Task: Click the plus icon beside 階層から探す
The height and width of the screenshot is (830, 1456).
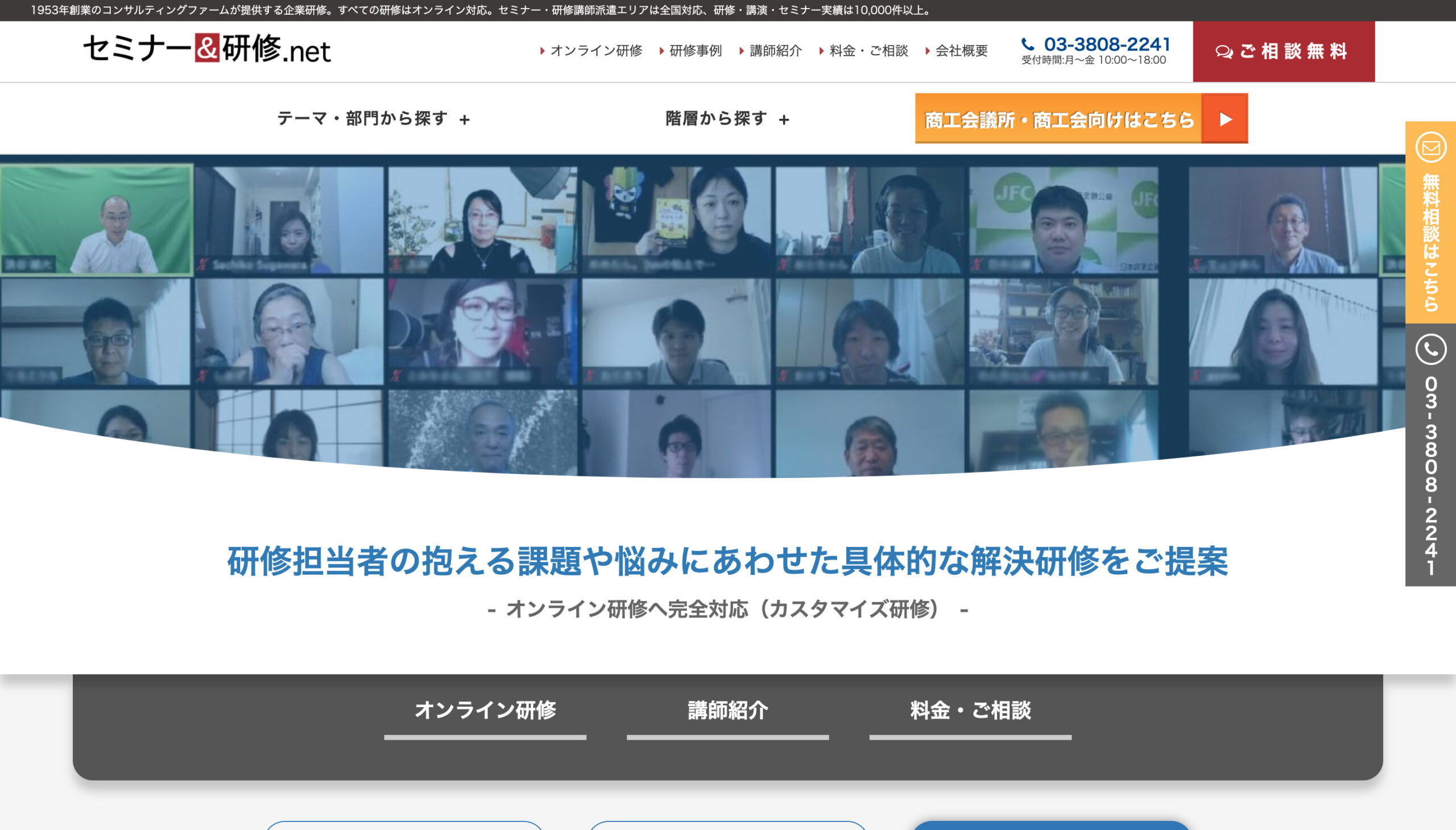Action: tap(784, 120)
